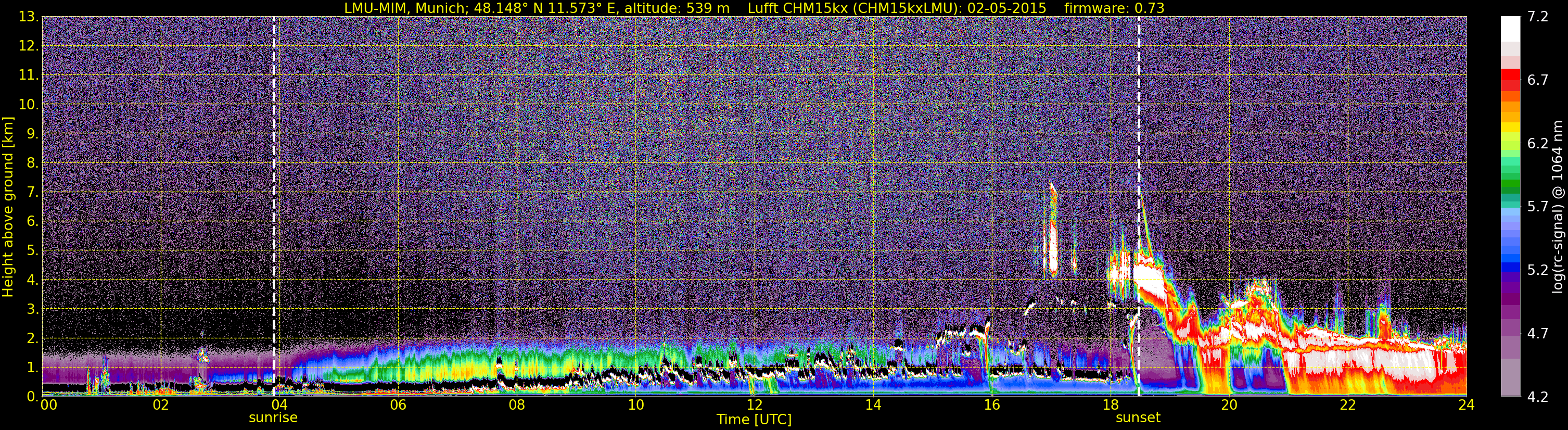Click the white band at the colorbar top
The height and width of the screenshot is (430, 1568).
pos(1510,29)
